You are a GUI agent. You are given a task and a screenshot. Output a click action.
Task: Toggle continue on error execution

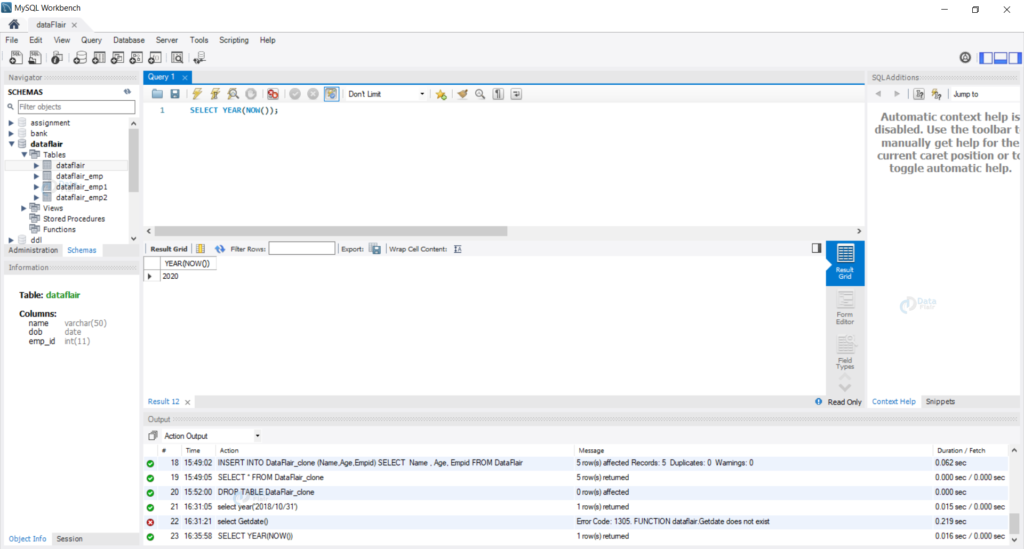[273, 94]
